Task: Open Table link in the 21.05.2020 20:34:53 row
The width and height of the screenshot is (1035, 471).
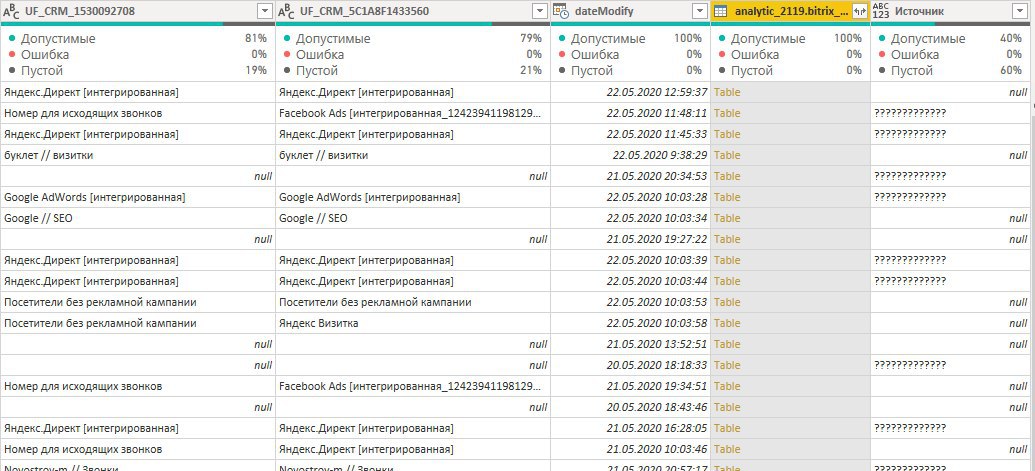Action: pos(727,176)
